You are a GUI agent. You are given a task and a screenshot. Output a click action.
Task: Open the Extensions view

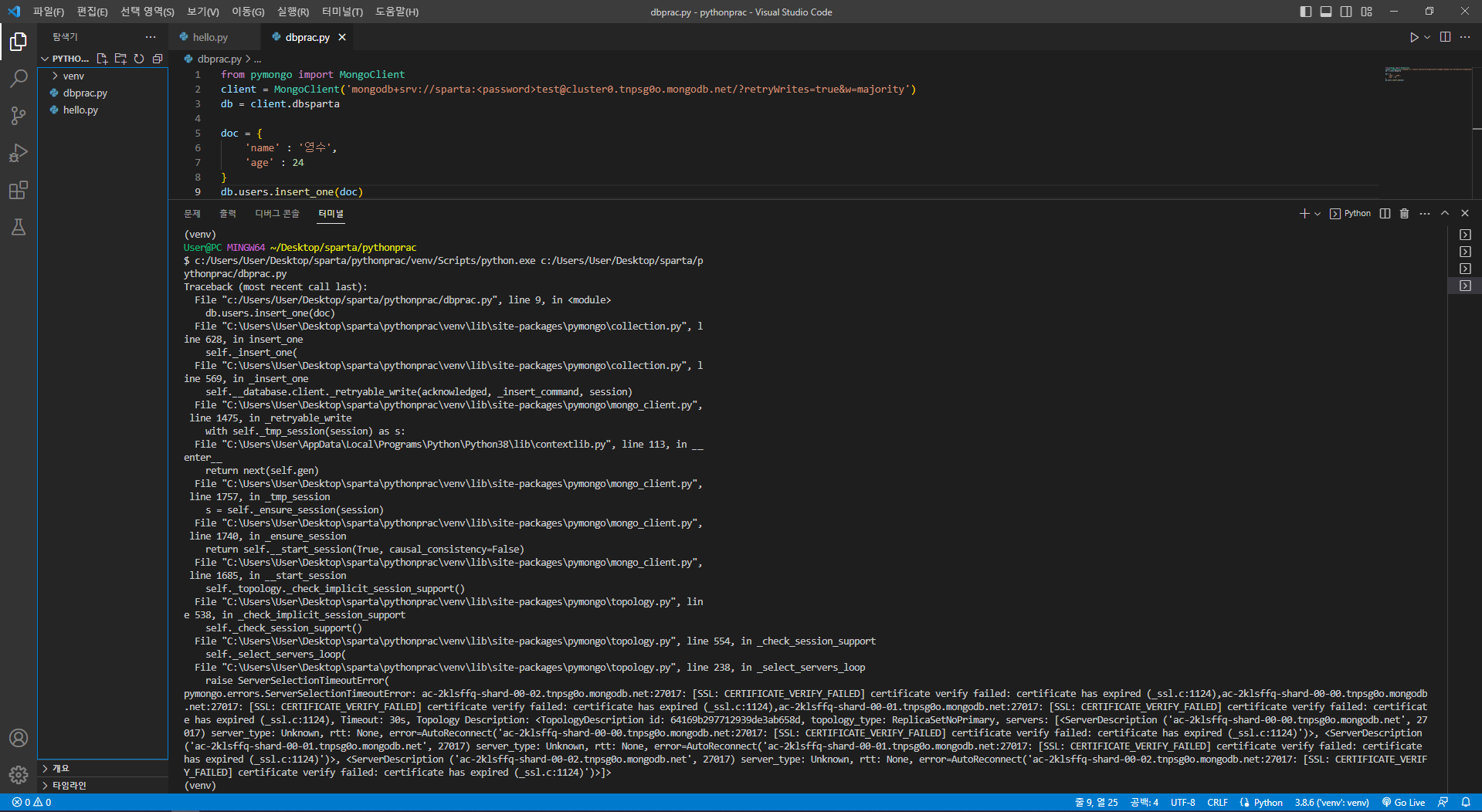[19, 190]
